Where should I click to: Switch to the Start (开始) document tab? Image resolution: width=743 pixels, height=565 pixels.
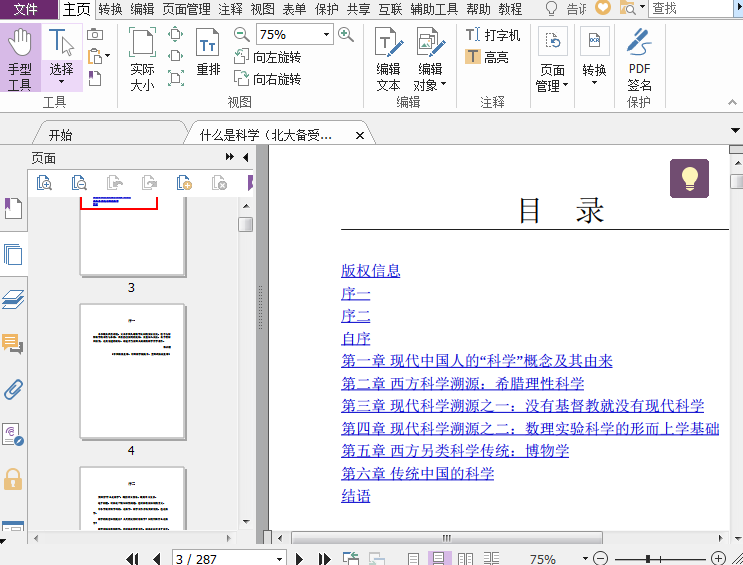tap(61, 135)
